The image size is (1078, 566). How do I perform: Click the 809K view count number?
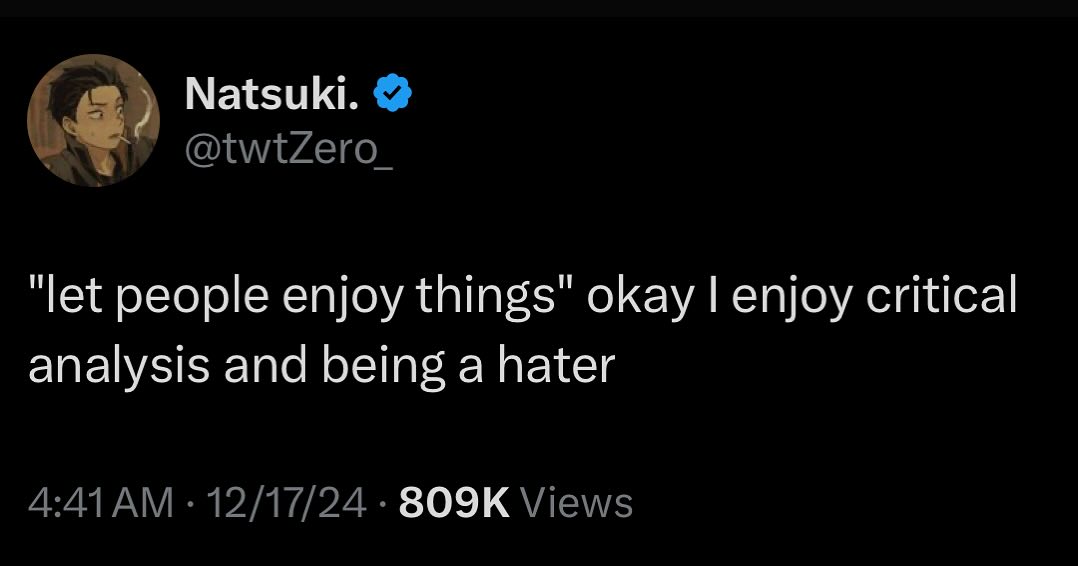point(454,502)
